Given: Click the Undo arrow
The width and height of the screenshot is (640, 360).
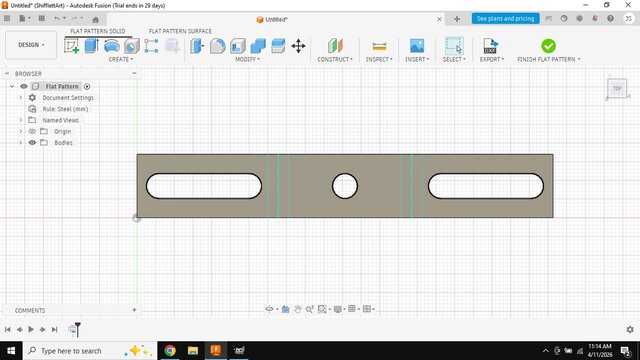Looking at the screenshot, I should (x=57, y=18).
